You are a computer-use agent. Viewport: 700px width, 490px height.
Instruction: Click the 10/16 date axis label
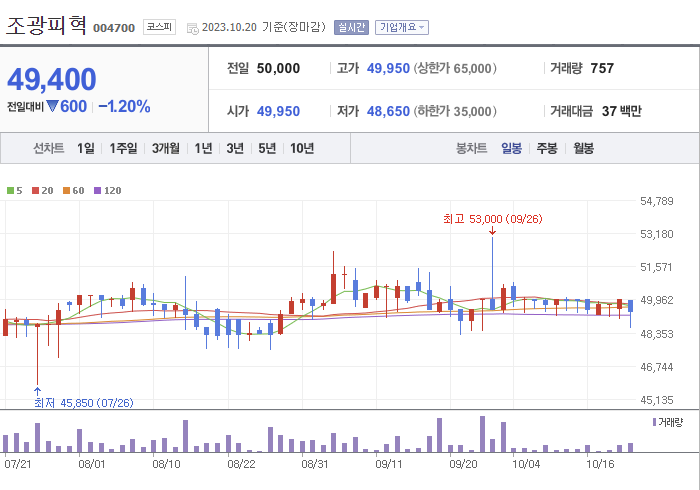tap(600, 464)
